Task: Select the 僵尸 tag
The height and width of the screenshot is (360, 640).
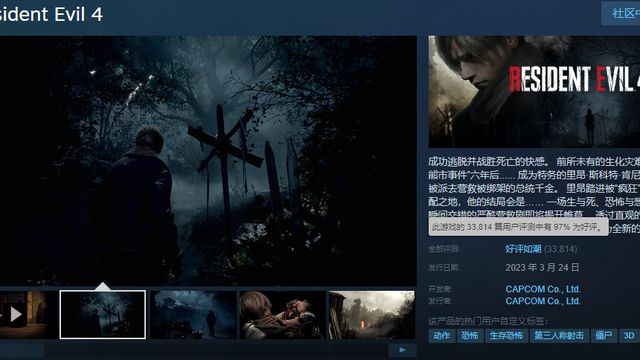Action: tap(604, 336)
